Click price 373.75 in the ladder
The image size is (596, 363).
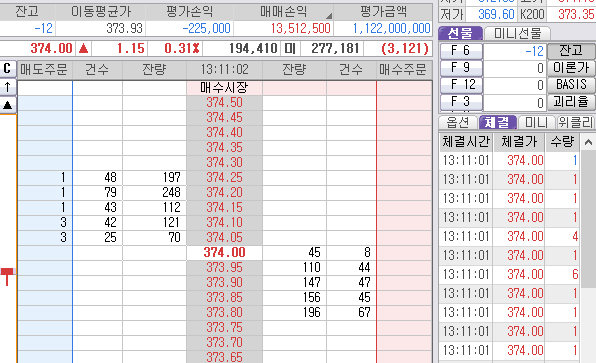coord(224,328)
